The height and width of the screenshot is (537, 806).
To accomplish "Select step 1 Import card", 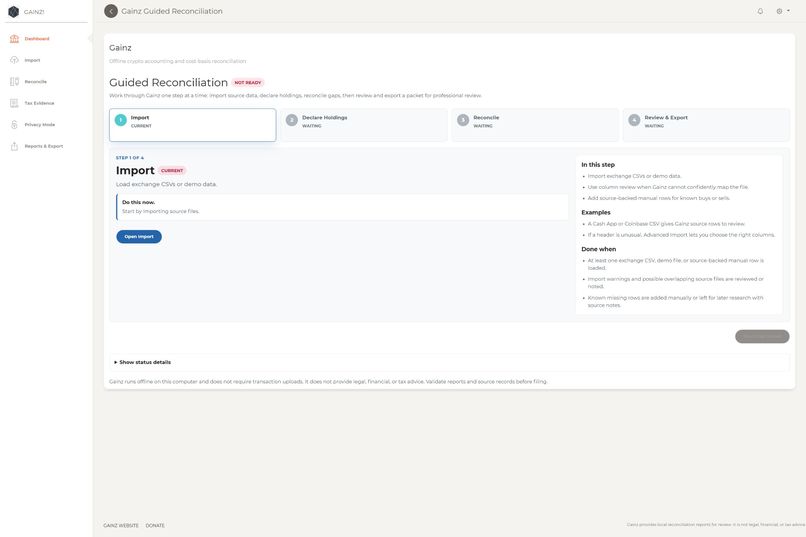I will [193, 125].
